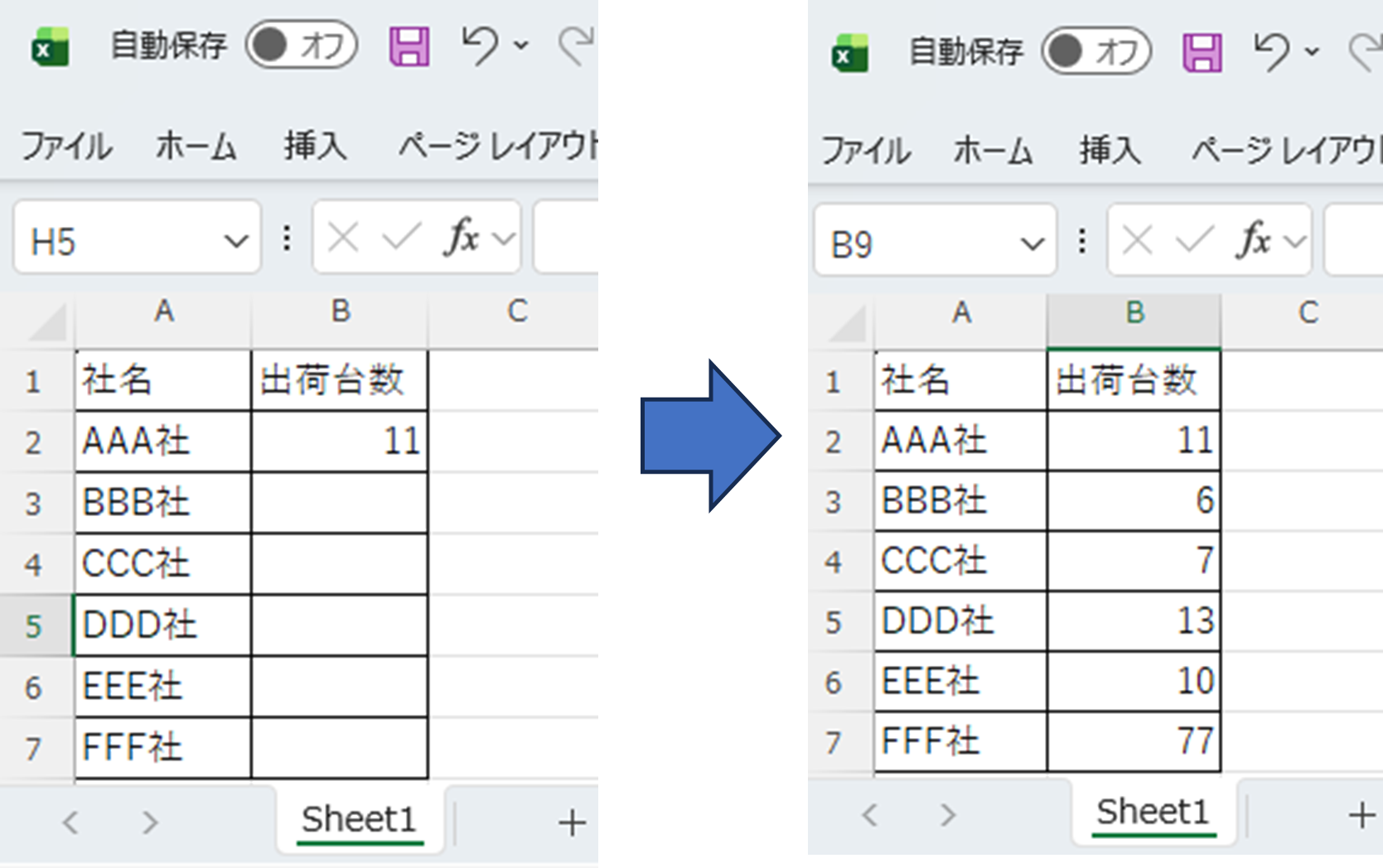Viewport: 1383px width, 868px height.
Task: Click the save icon in left window
Action: [x=409, y=46]
